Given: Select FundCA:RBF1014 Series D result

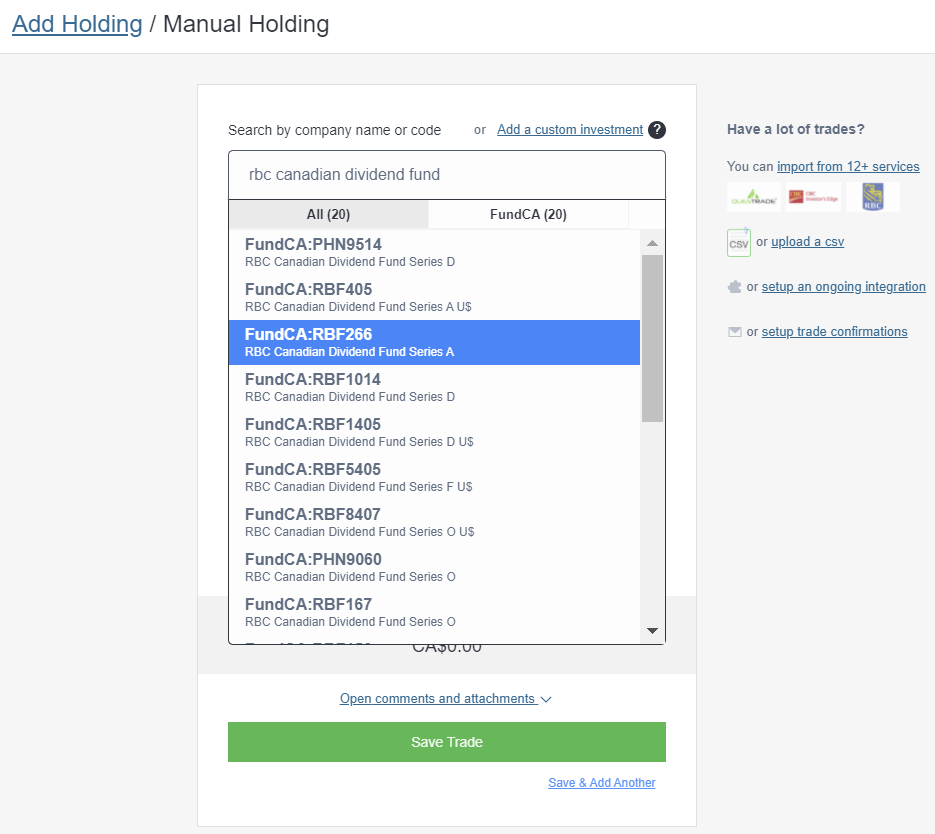Looking at the screenshot, I should [434, 387].
